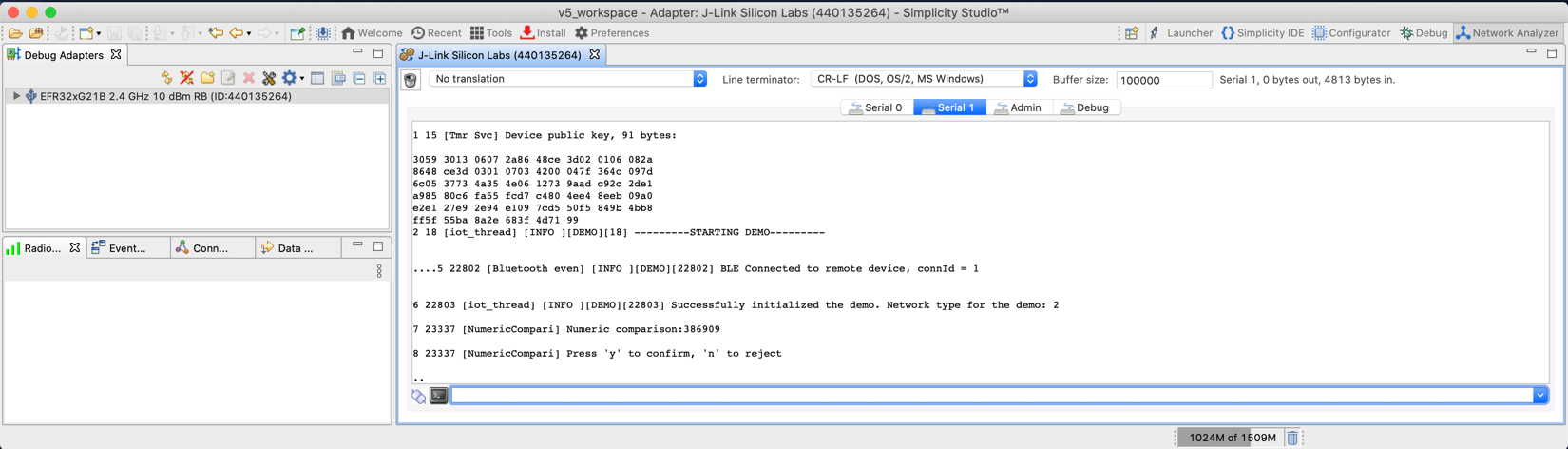Click the wrench and screwdriver device configuration icon
The image size is (1568, 449).
(x=269, y=78)
